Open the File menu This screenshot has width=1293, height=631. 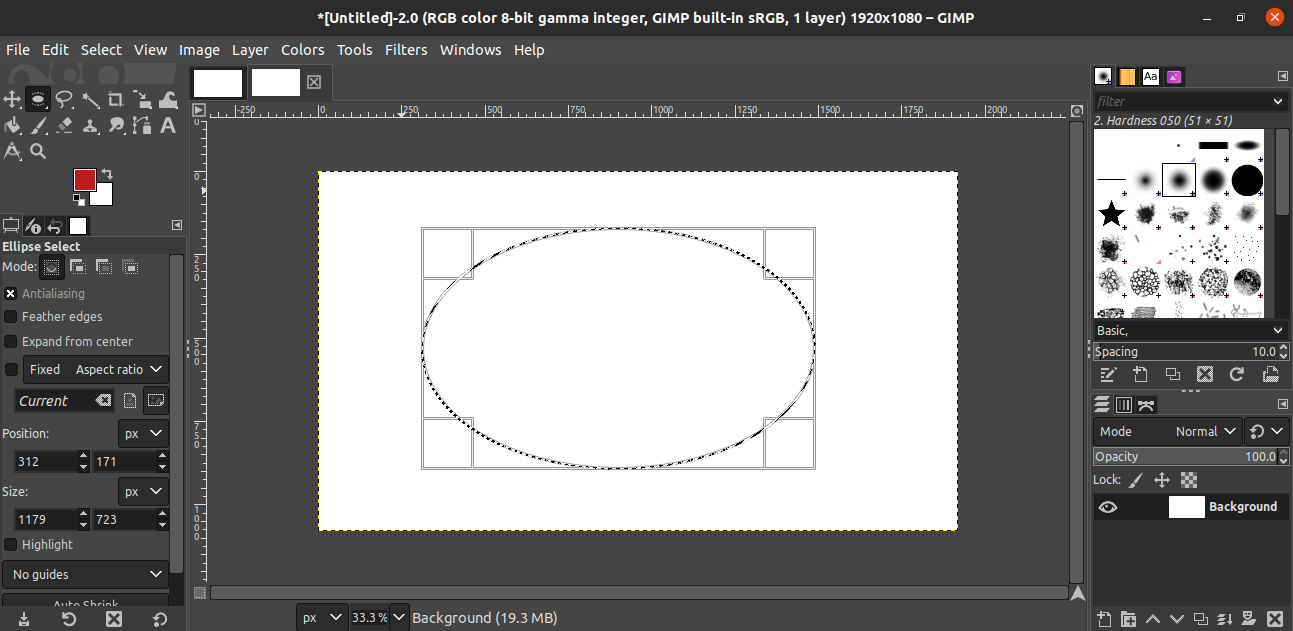[x=18, y=49]
